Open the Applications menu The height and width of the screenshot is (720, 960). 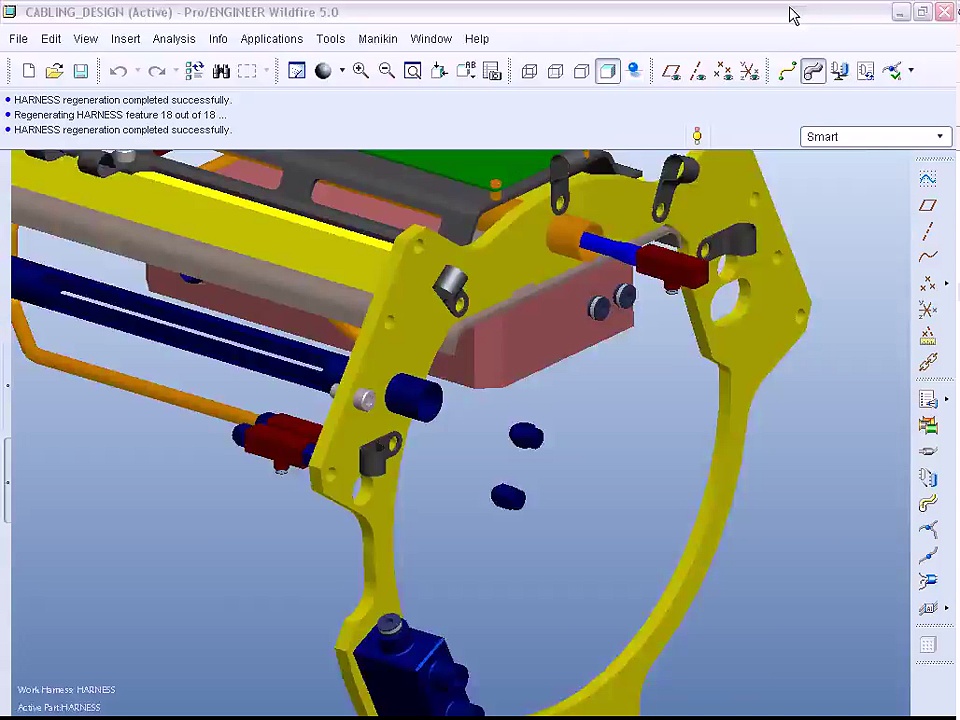click(x=271, y=39)
